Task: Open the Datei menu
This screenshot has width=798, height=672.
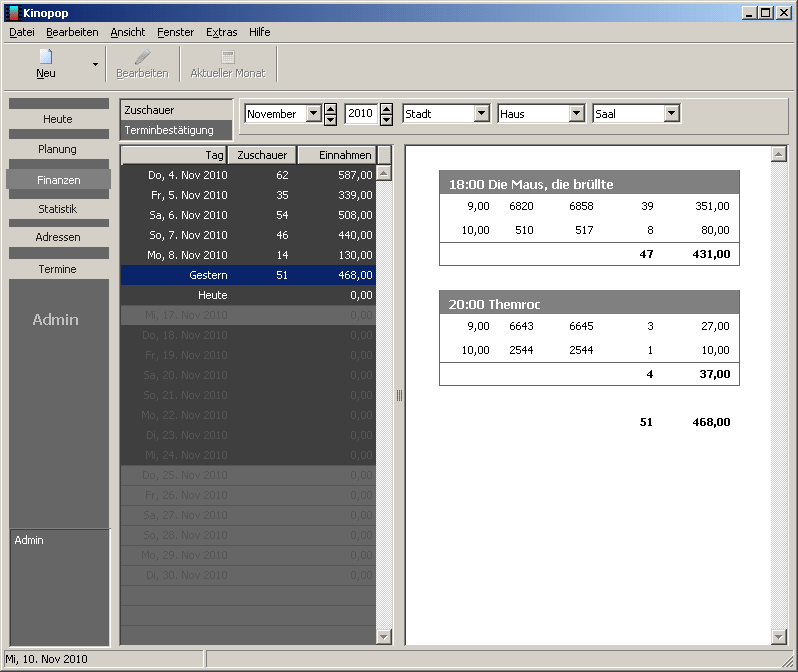Action: 22,32
